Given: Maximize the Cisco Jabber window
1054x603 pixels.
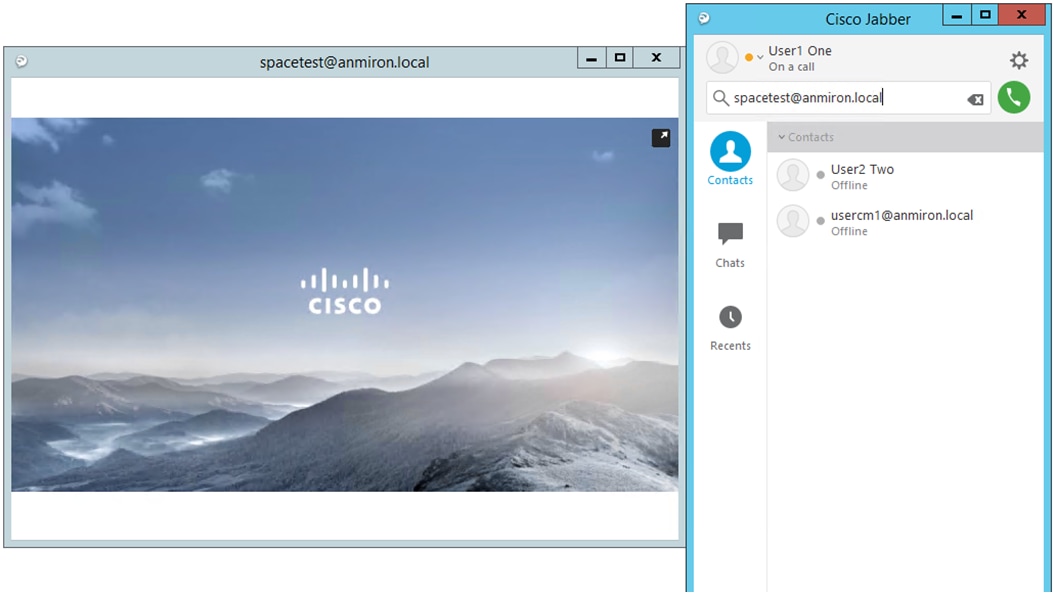Looking at the screenshot, I should pos(985,15).
